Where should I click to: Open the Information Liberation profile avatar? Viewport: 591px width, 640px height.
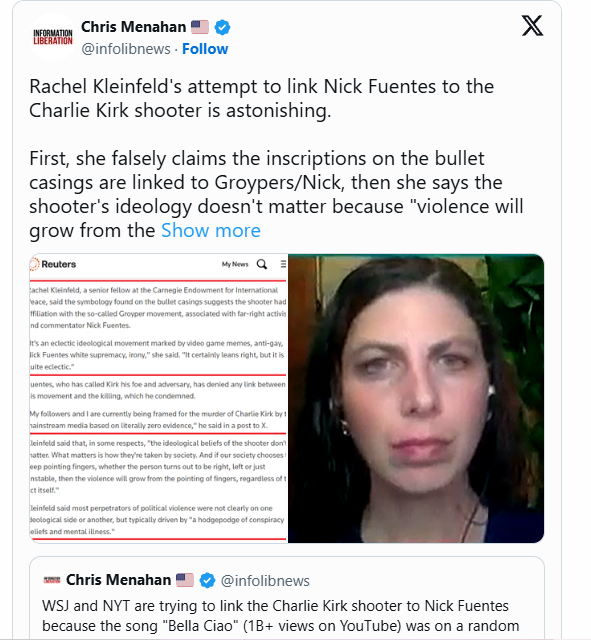[53, 37]
